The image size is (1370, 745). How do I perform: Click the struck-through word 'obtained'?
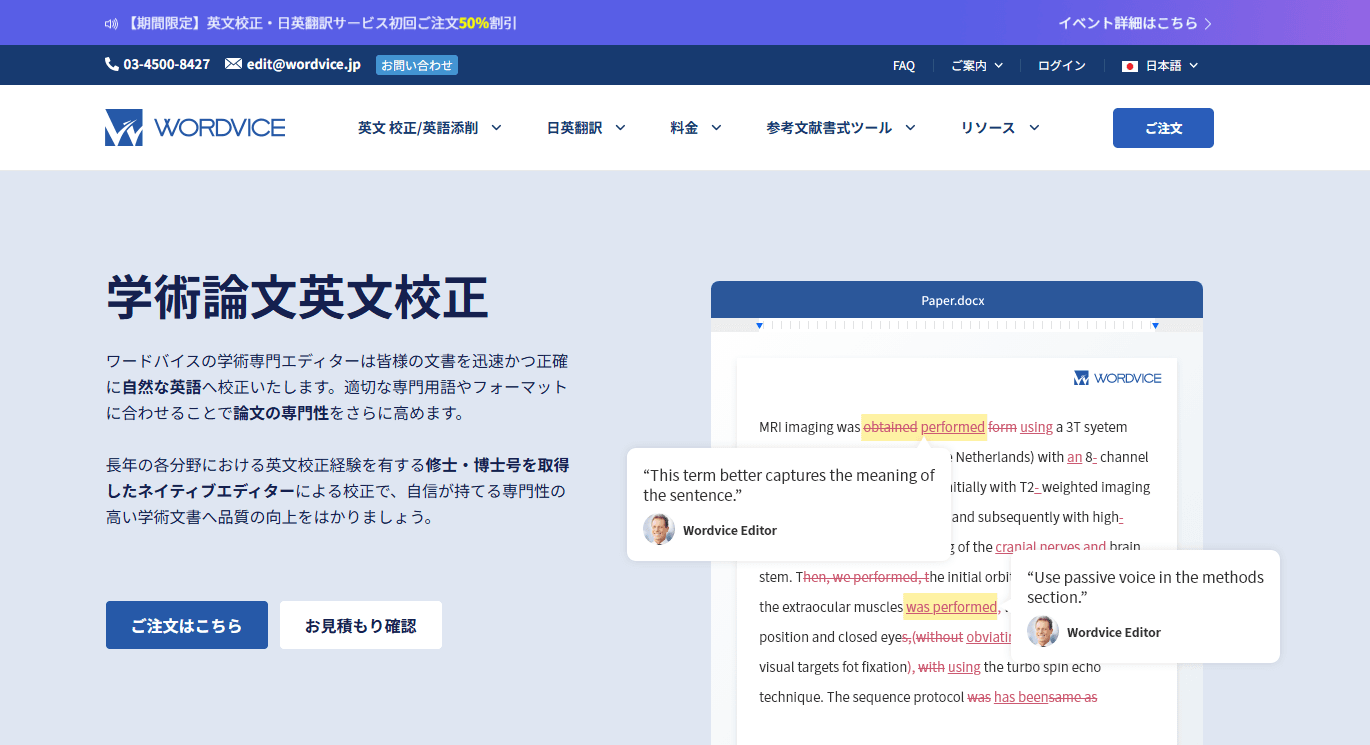(890, 427)
